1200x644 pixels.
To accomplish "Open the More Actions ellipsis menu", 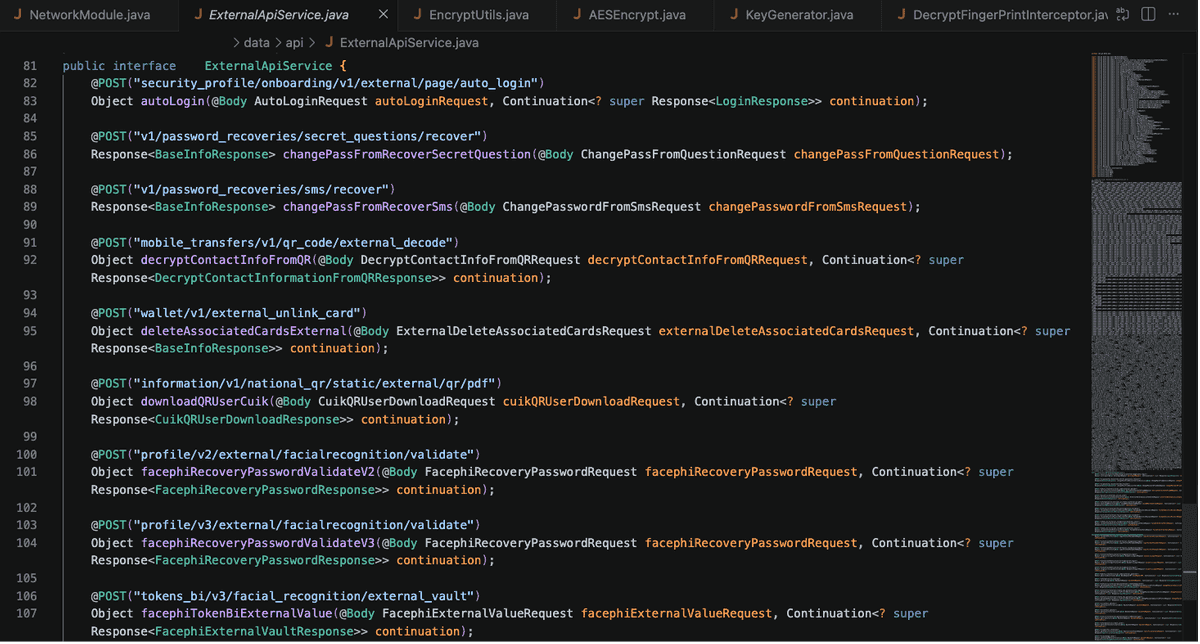I will tap(1174, 15).
